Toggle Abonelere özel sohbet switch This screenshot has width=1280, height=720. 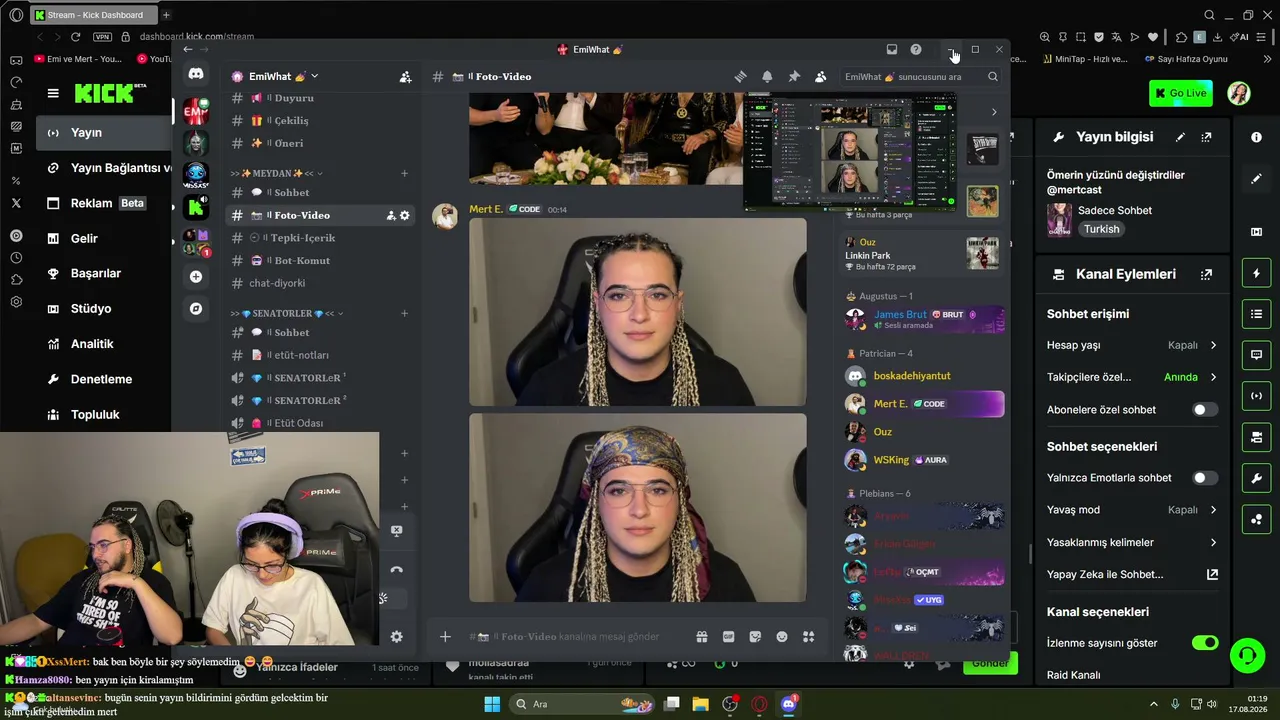1205,410
